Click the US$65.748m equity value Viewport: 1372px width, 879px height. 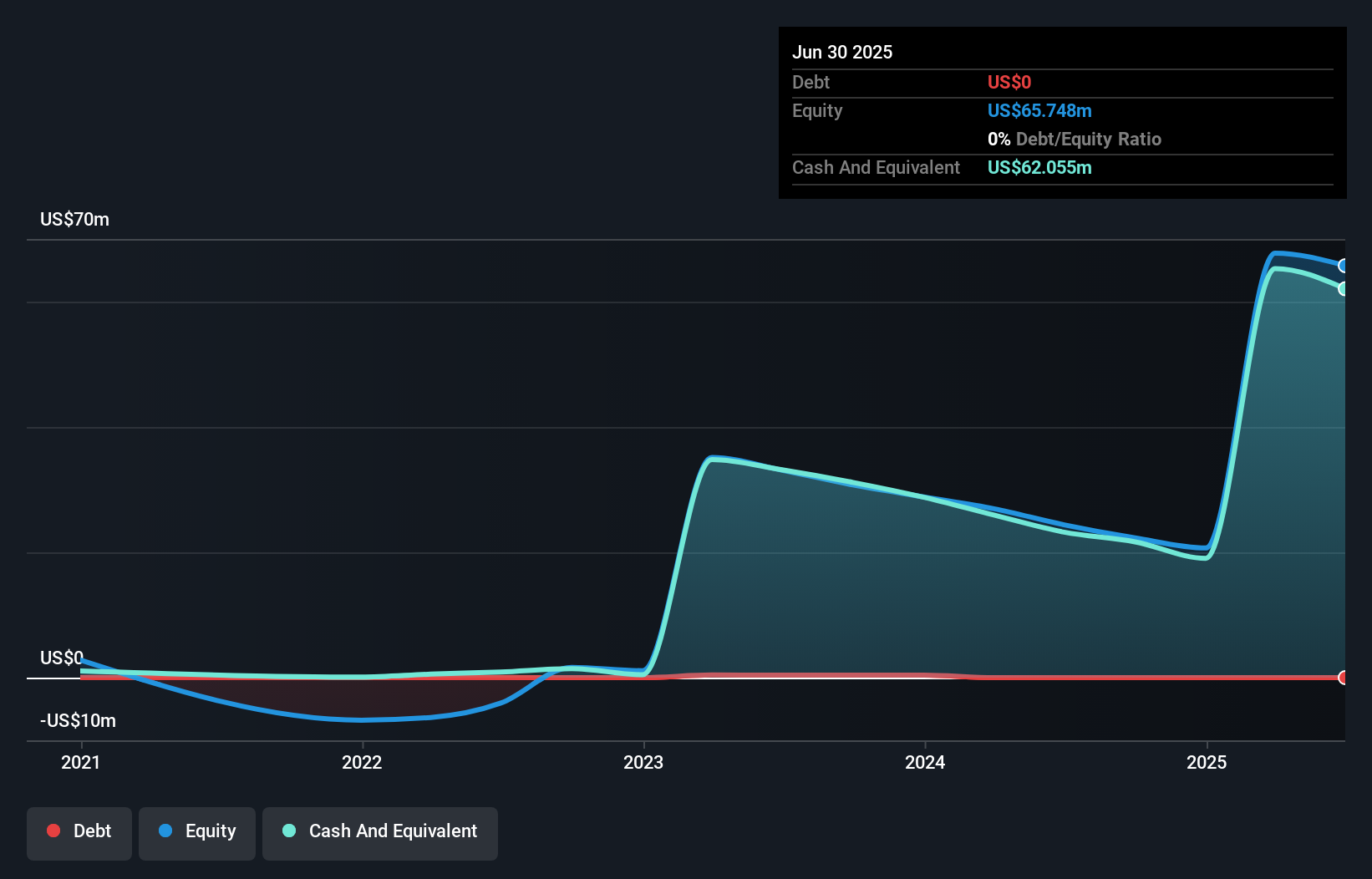pyautogui.click(x=1039, y=110)
